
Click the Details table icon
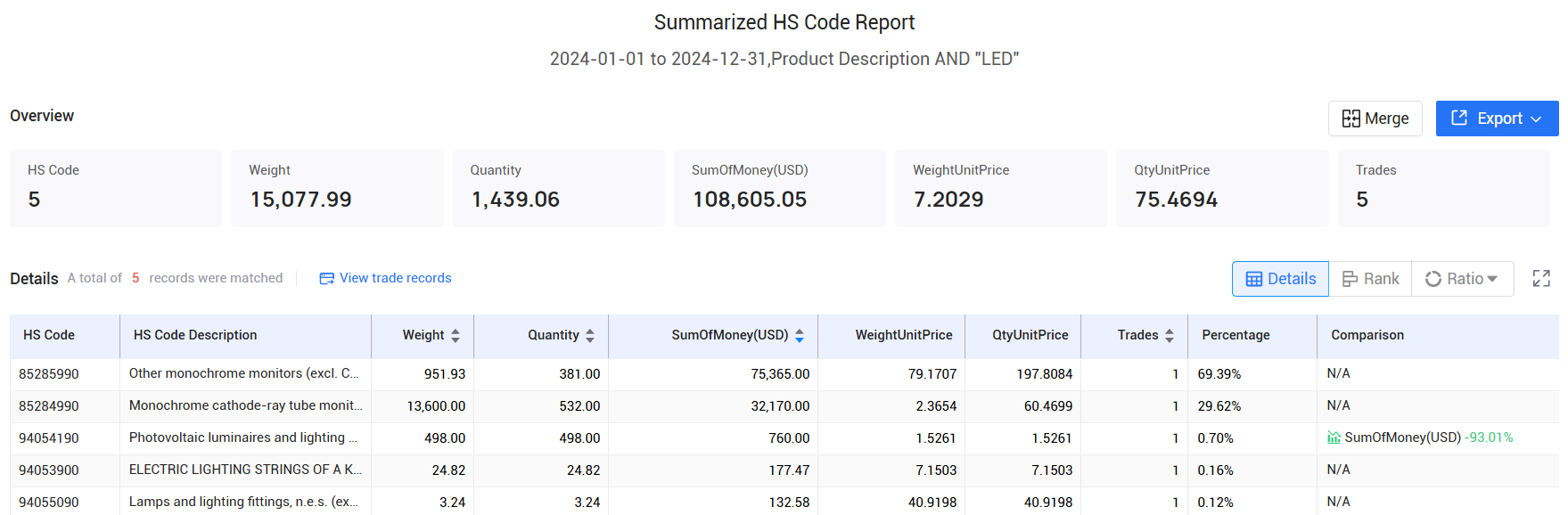click(x=1253, y=279)
